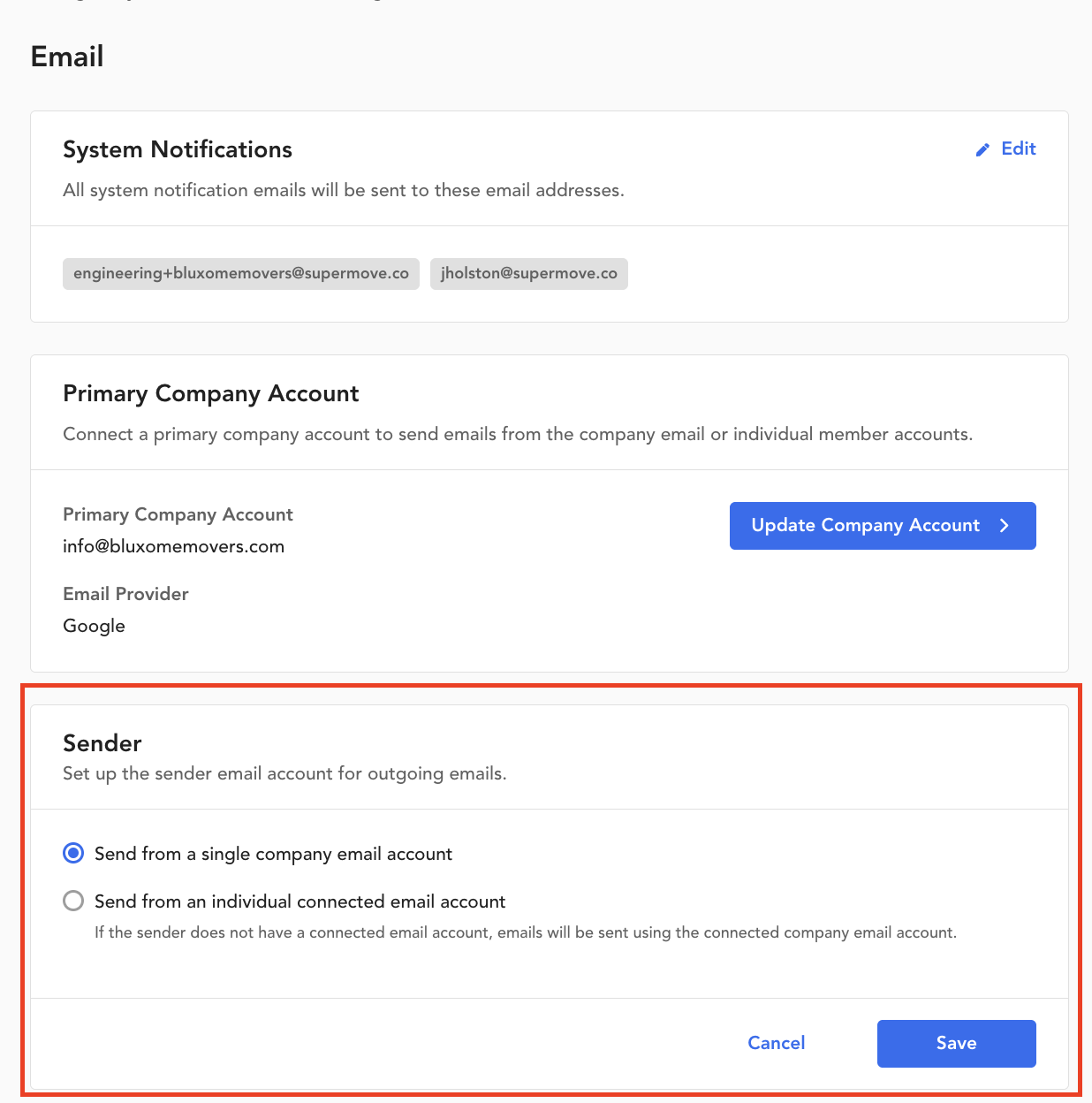Click the Sender setup description text
This screenshot has width=1092, height=1103.
point(284,773)
